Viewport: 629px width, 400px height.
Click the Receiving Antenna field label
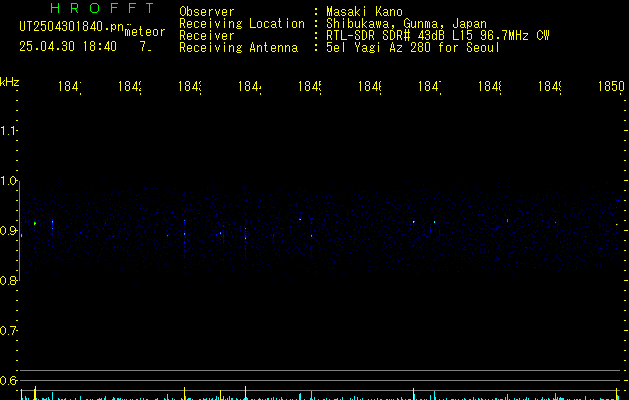click(239, 48)
